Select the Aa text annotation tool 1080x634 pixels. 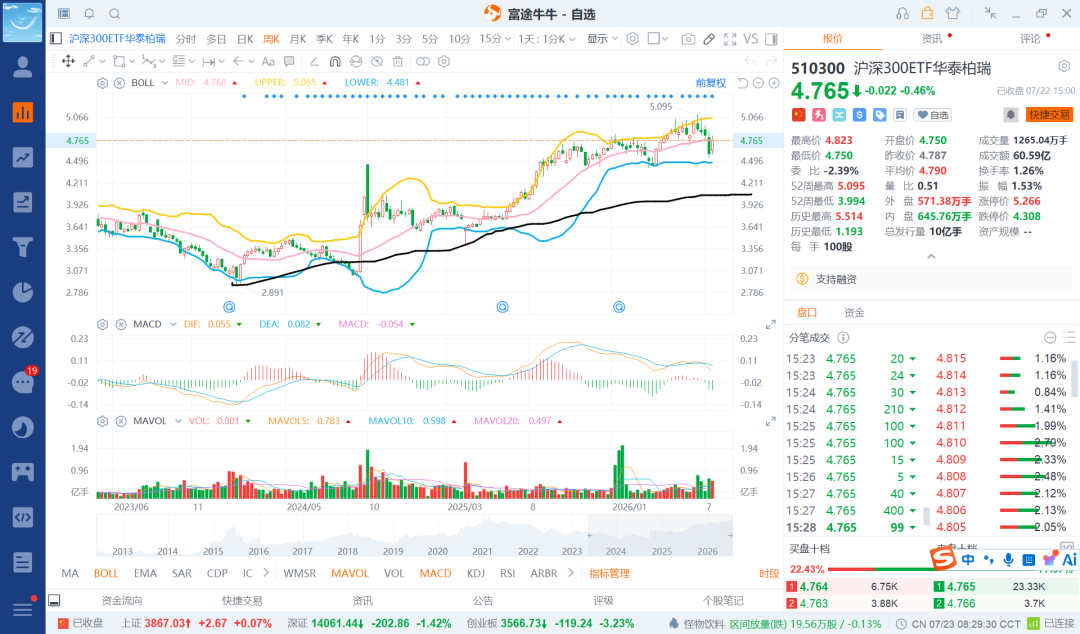pos(268,61)
